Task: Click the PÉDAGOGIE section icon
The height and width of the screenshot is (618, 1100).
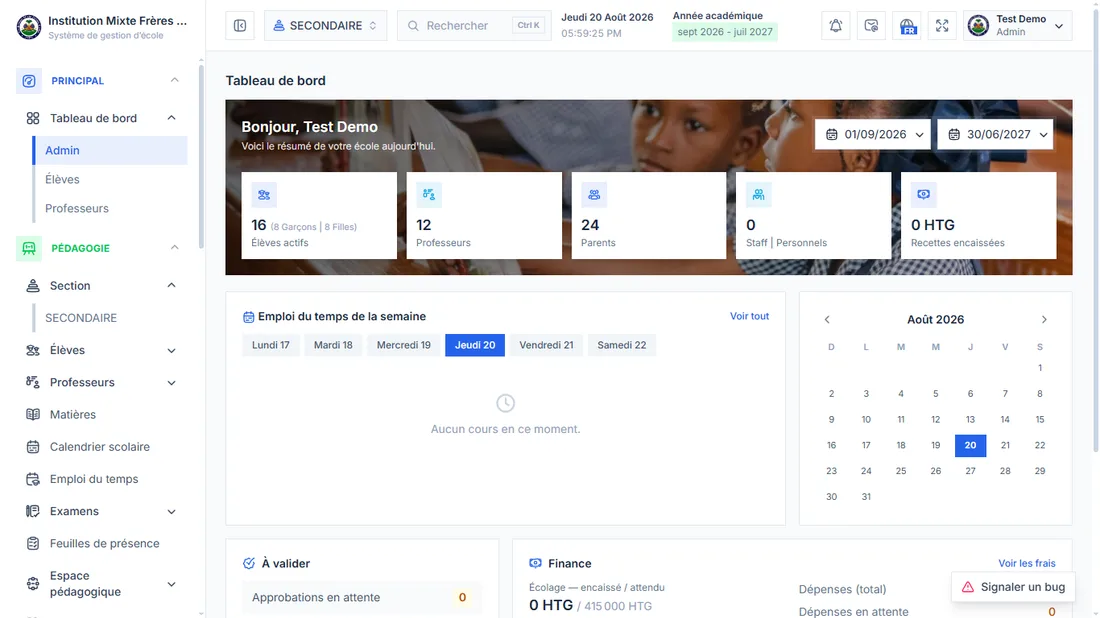Action: 29,248
